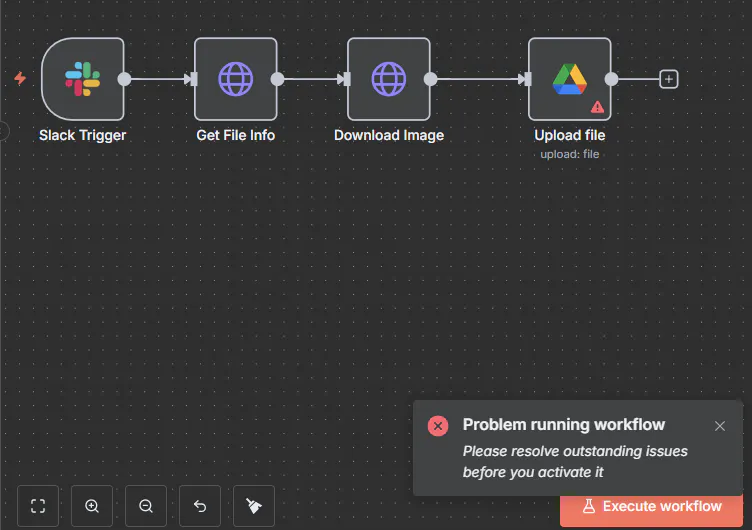The width and height of the screenshot is (752, 530).
Task: Tidy up workflow with broom icon
Action: coord(254,506)
